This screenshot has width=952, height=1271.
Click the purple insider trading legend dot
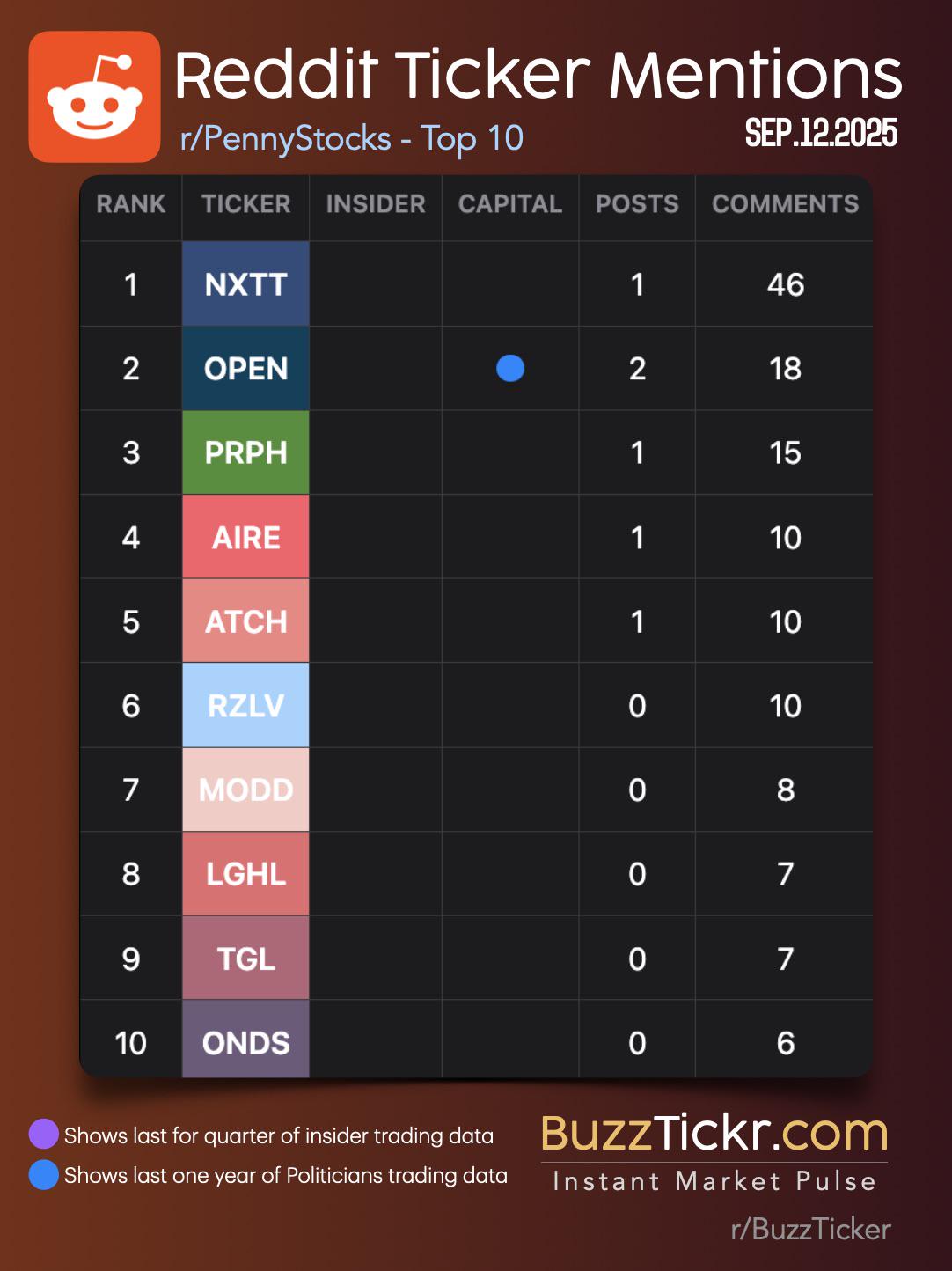[43, 1135]
